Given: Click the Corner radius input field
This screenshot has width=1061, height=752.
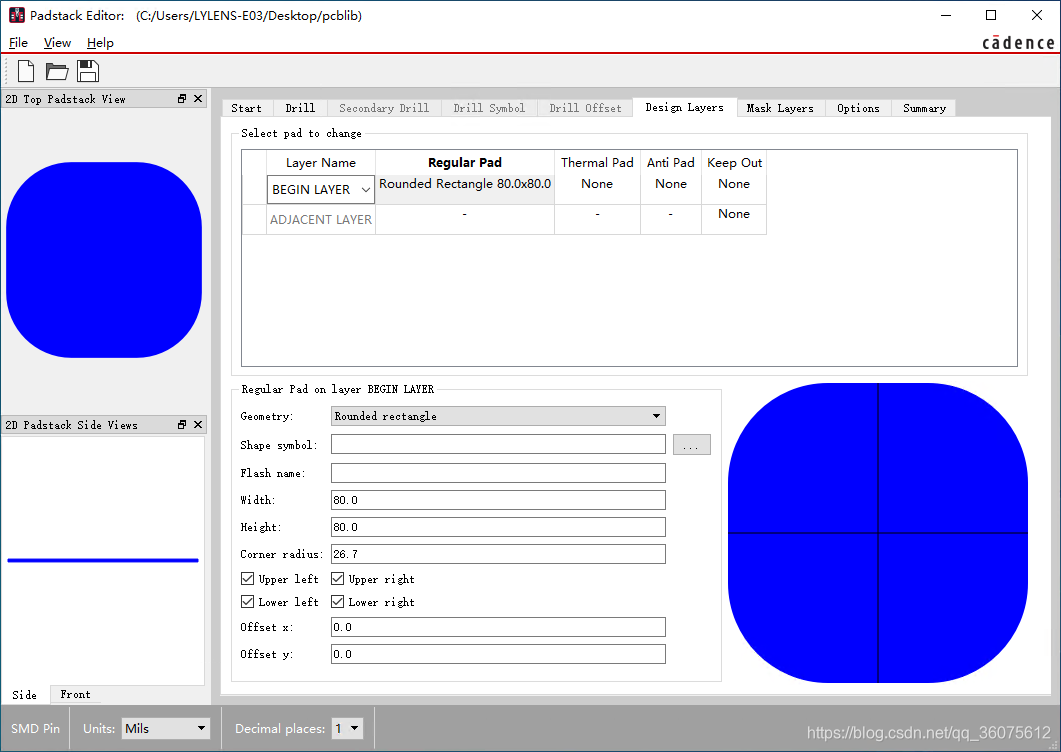Looking at the screenshot, I should (x=497, y=554).
